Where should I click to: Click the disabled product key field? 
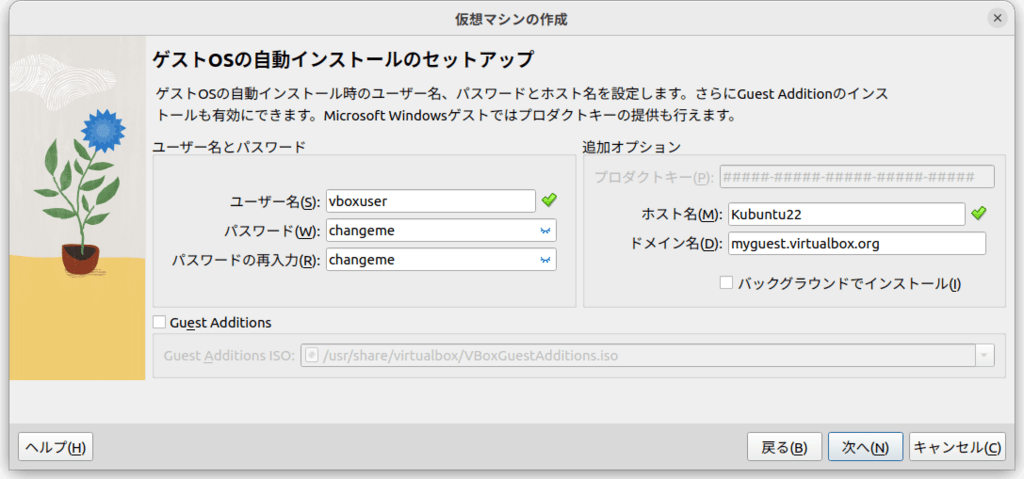pos(857,176)
